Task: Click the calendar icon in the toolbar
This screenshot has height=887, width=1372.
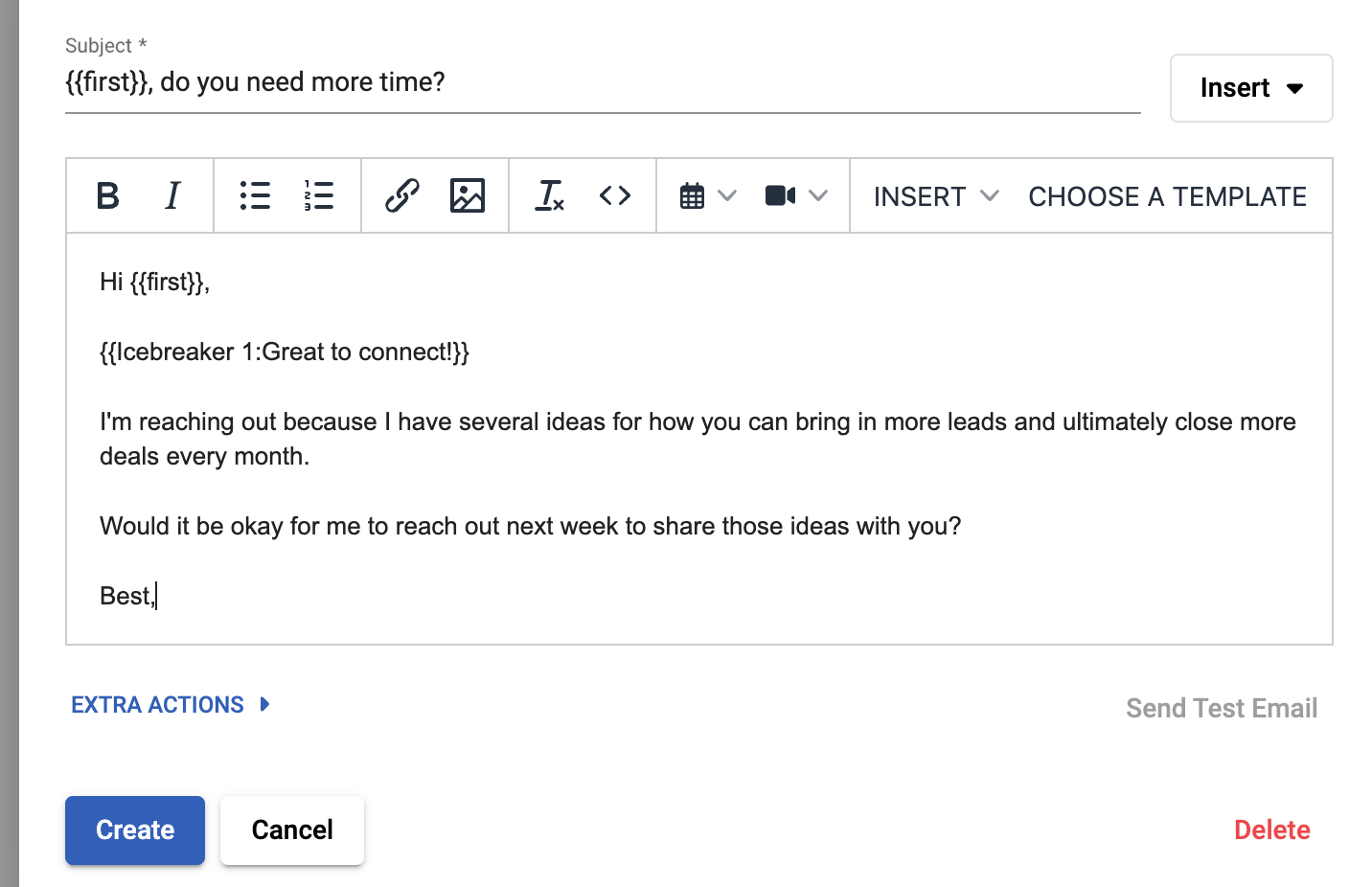Action: [x=692, y=196]
